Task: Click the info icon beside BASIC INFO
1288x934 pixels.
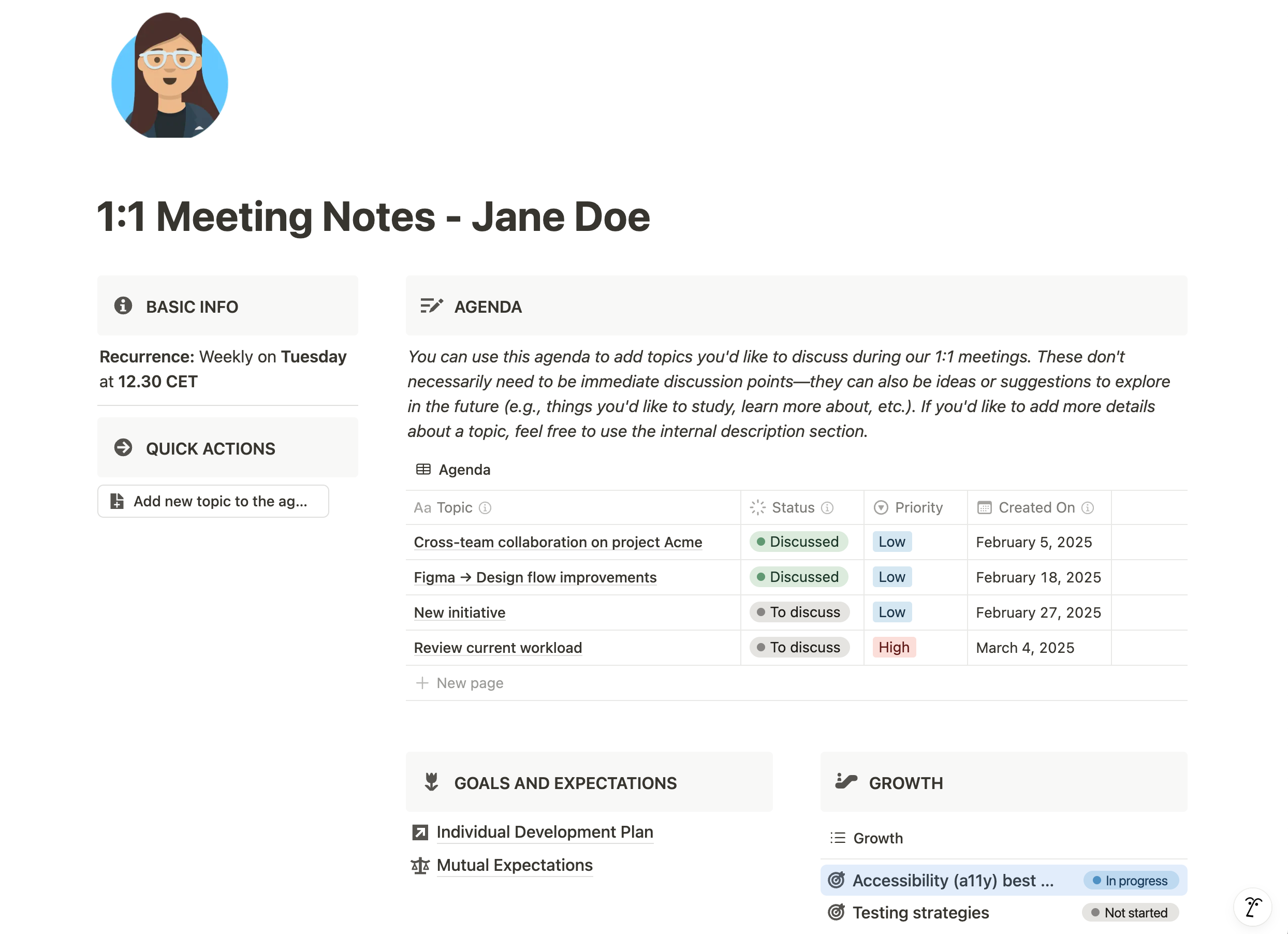Action: coord(123,305)
